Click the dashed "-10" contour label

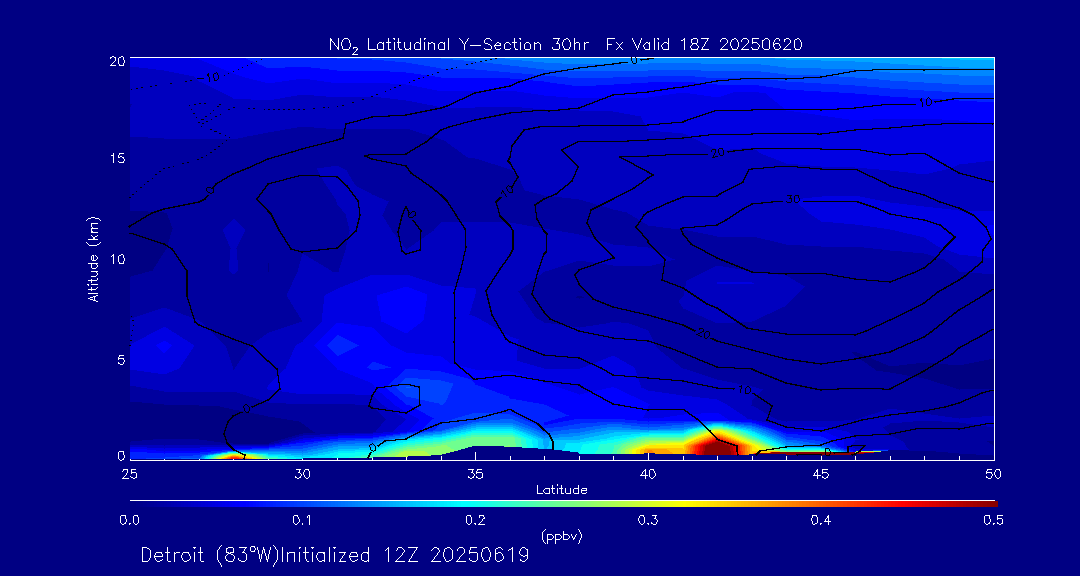pos(209,77)
